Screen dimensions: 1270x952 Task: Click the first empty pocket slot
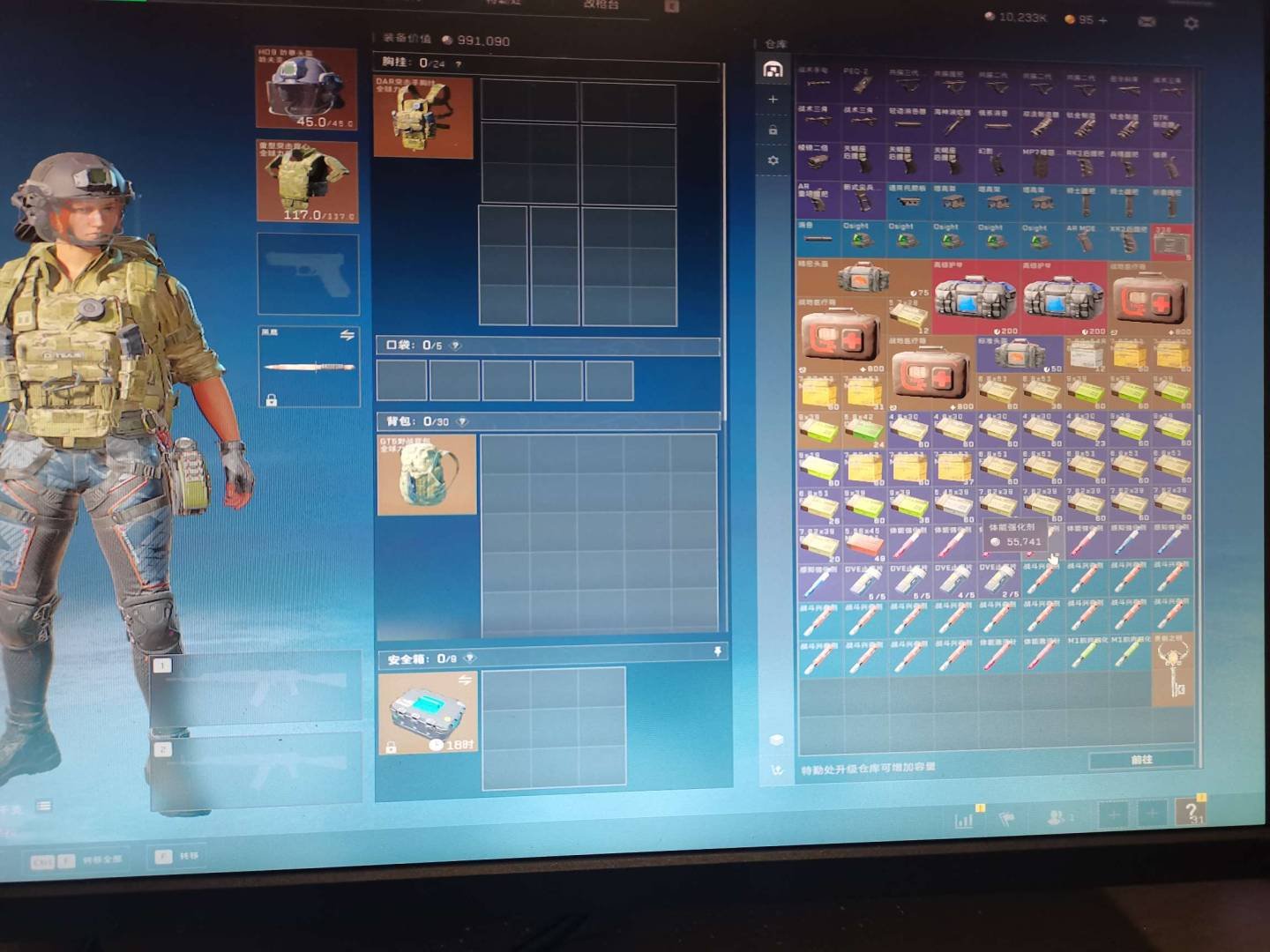click(402, 381)
